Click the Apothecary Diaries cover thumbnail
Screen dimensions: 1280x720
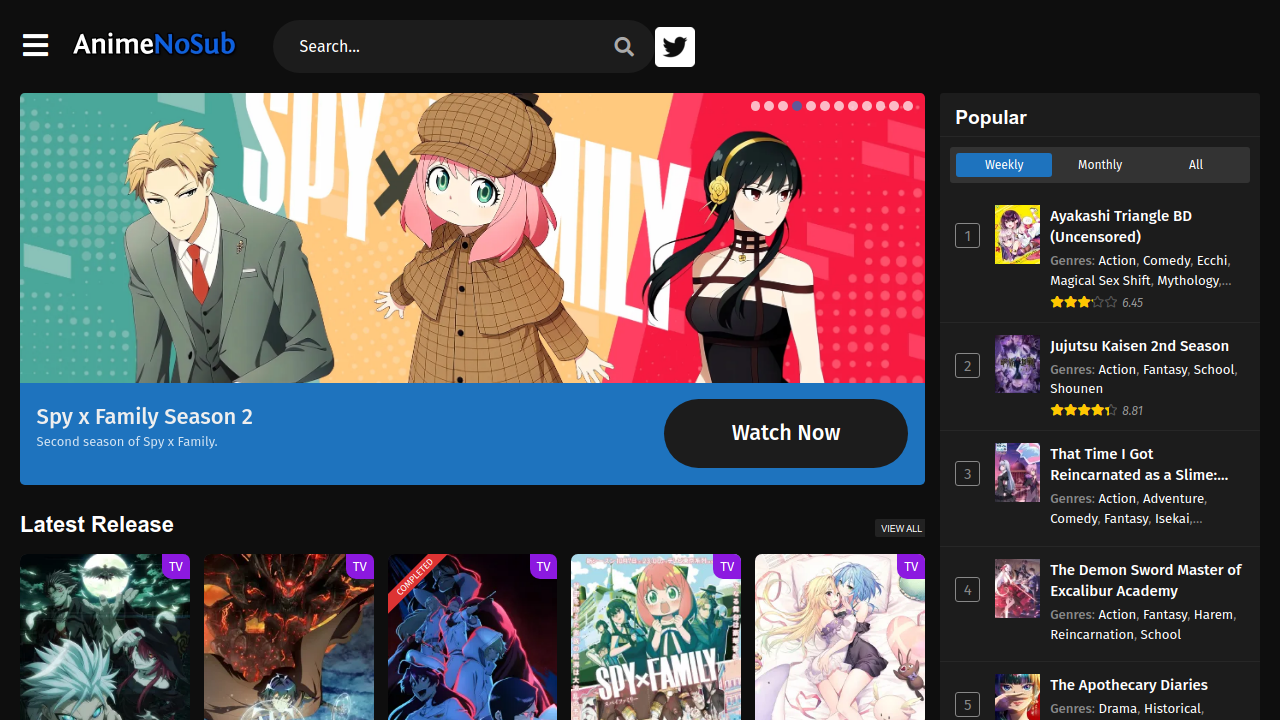(1017, 697)
